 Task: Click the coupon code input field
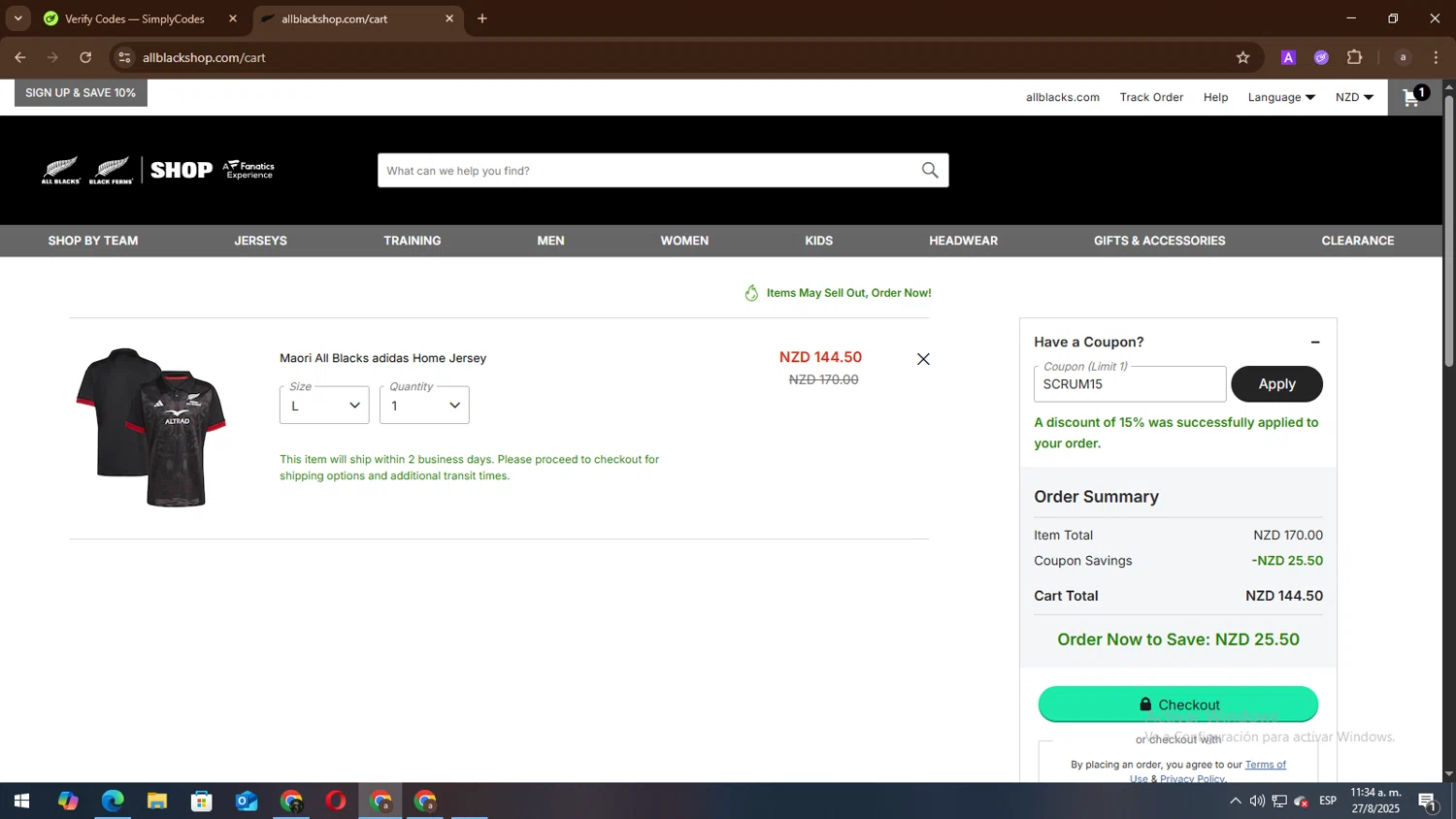[x=1130, y=384]
